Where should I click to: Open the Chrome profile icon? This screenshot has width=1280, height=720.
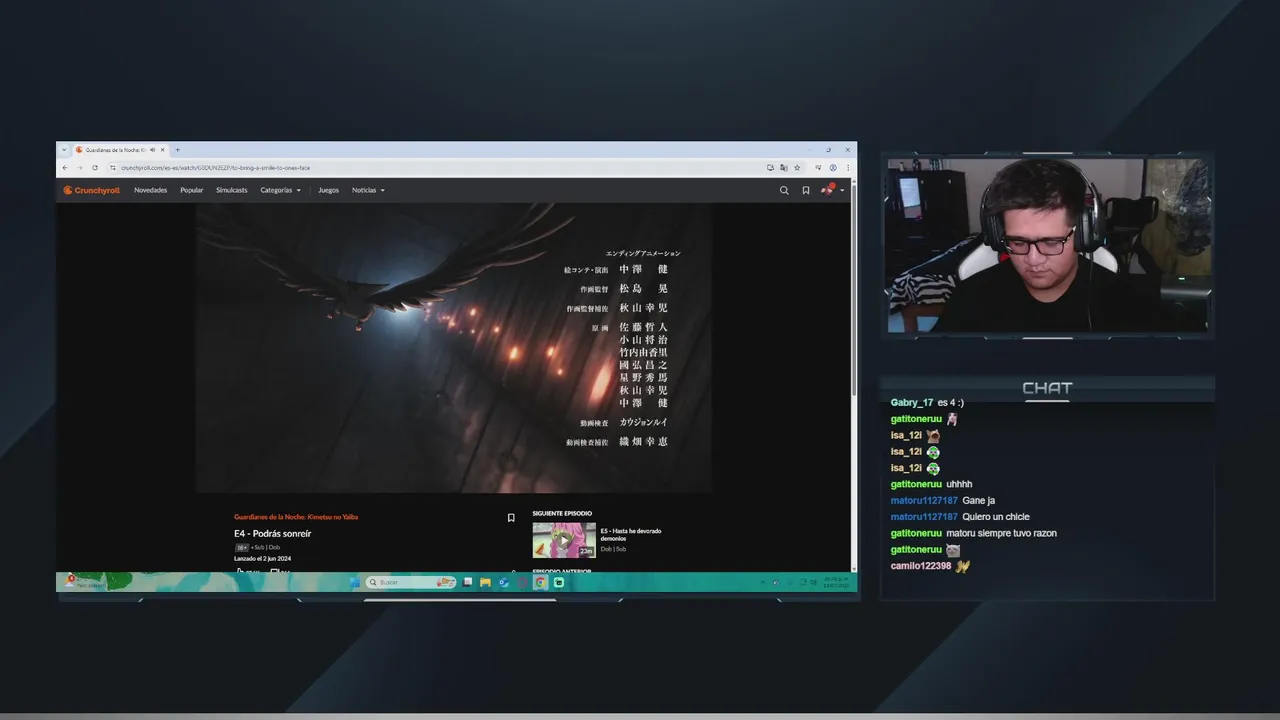[x=833, y=168]
